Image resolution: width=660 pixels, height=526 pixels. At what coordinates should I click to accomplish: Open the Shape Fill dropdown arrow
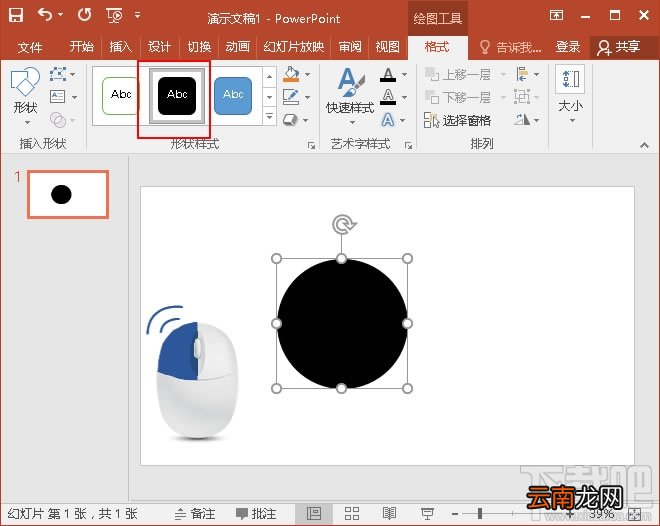coord(308,74)
